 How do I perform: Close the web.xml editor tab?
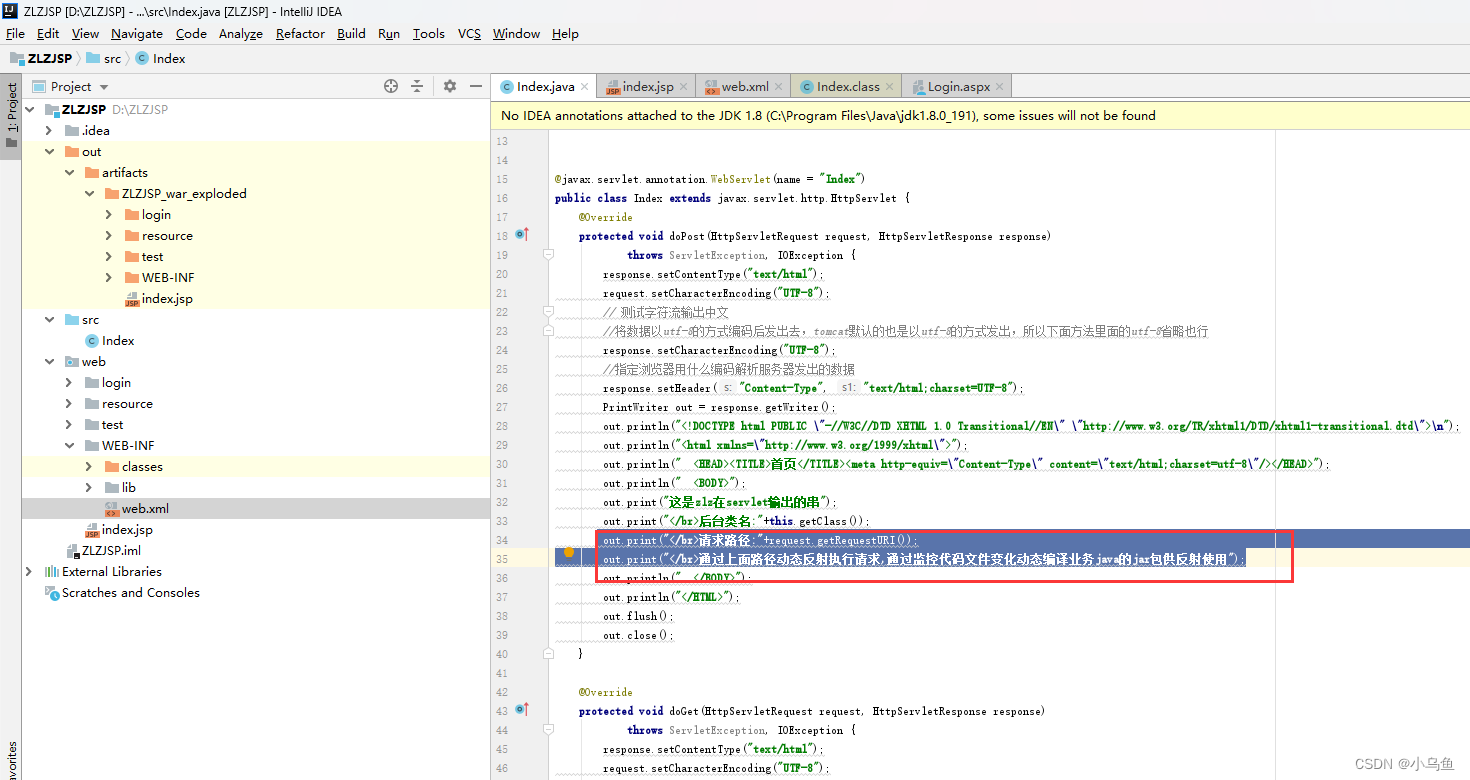(x=779, y=87)
